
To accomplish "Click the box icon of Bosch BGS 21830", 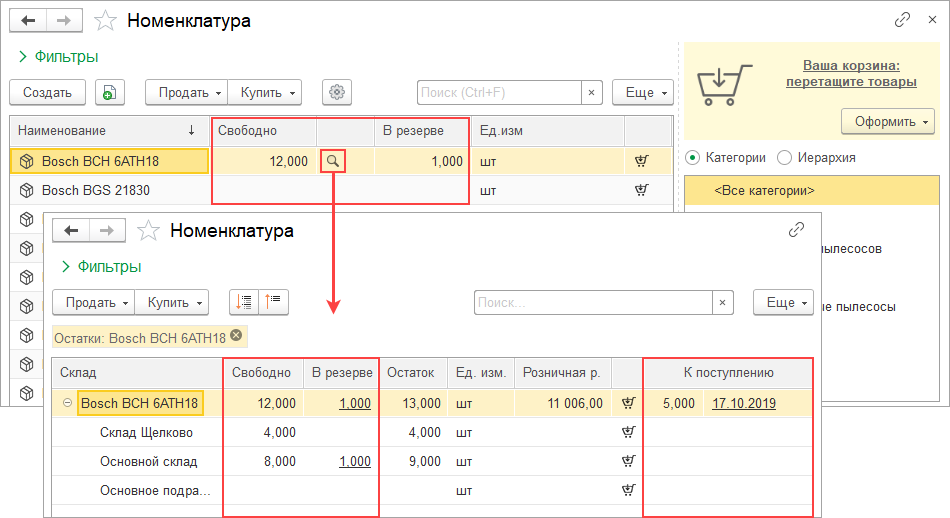I will click(x=26, y=190).
